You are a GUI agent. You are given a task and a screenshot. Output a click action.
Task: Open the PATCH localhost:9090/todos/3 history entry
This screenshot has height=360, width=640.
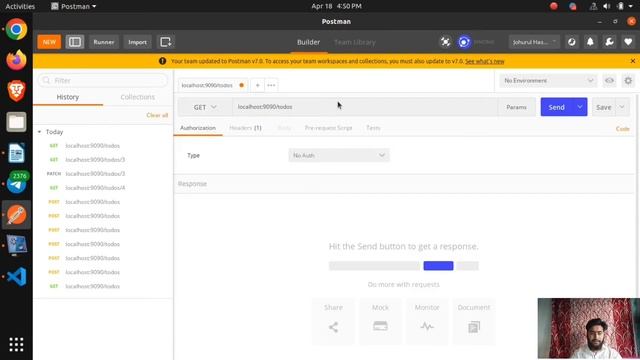[103, 173]
